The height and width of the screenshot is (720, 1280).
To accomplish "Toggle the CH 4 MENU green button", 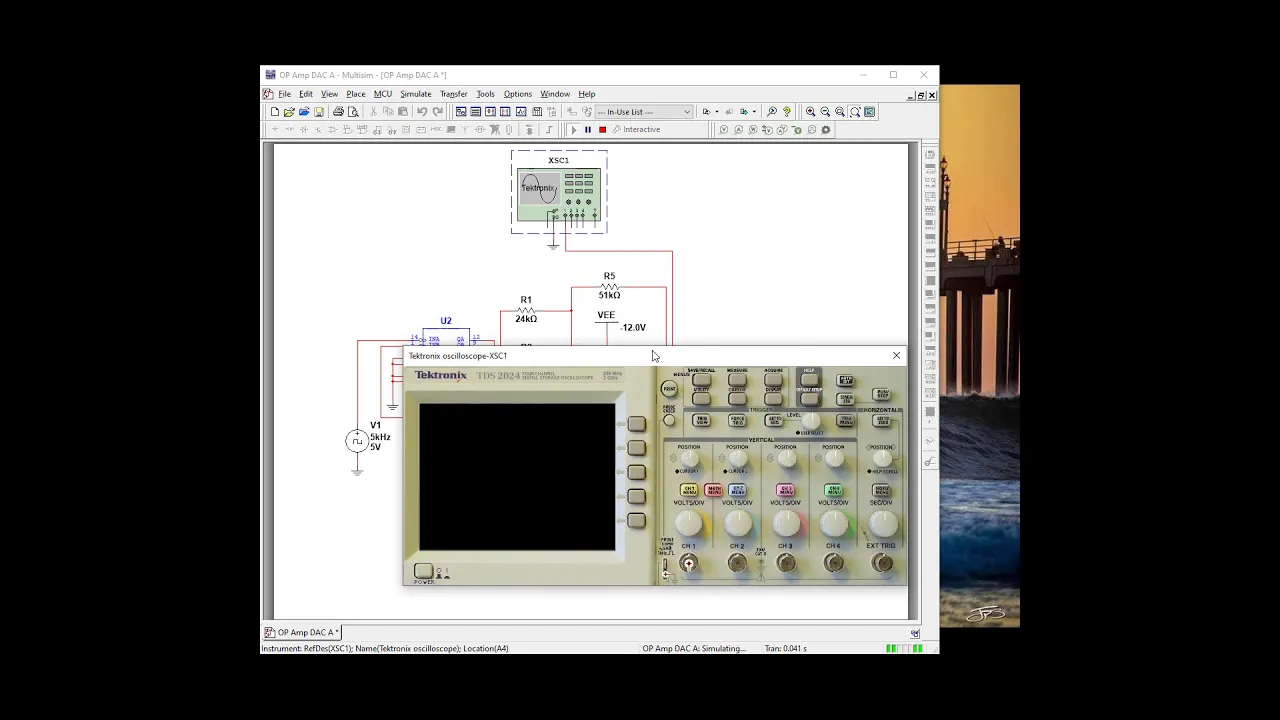I will [x=833, y=490].
